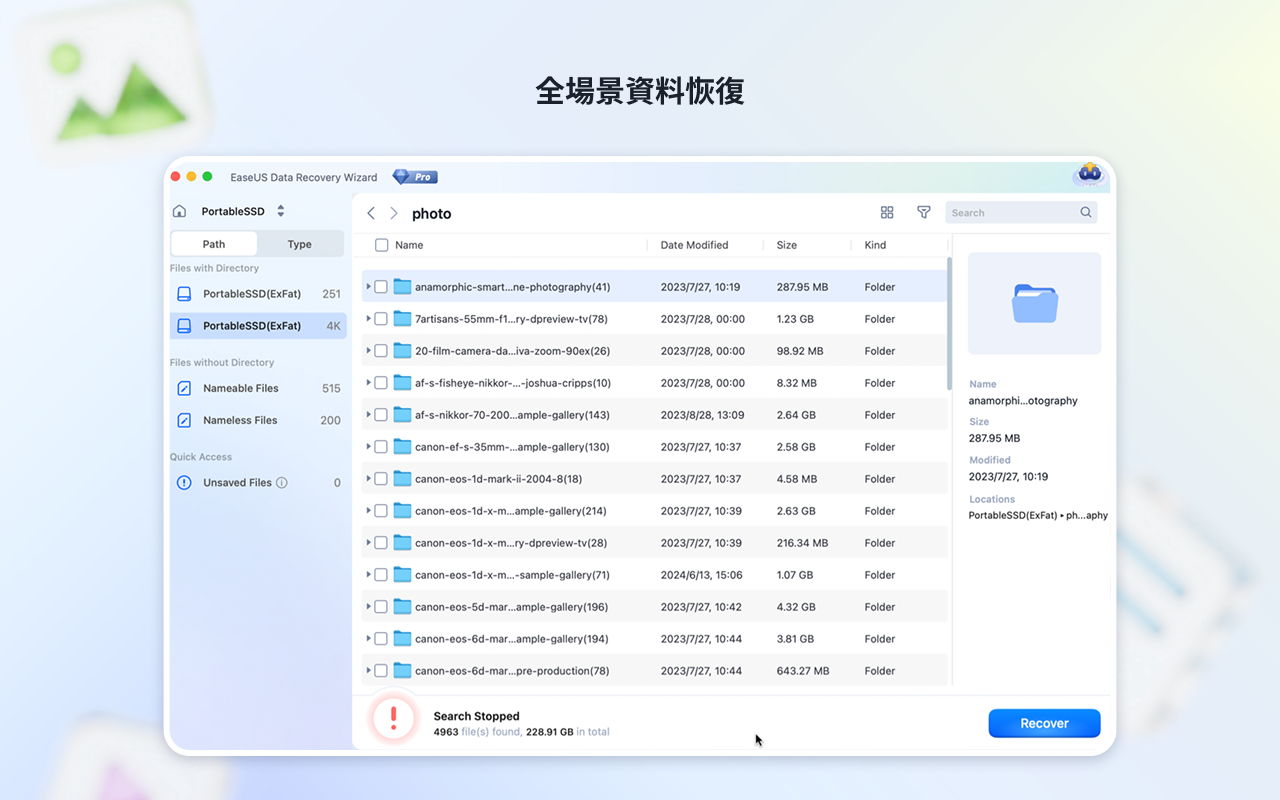This screenshot has width=1280, height=800.
Task: Expand the anamorphic-smart...ne-photography(41) folder
Action: click(368, 287)
